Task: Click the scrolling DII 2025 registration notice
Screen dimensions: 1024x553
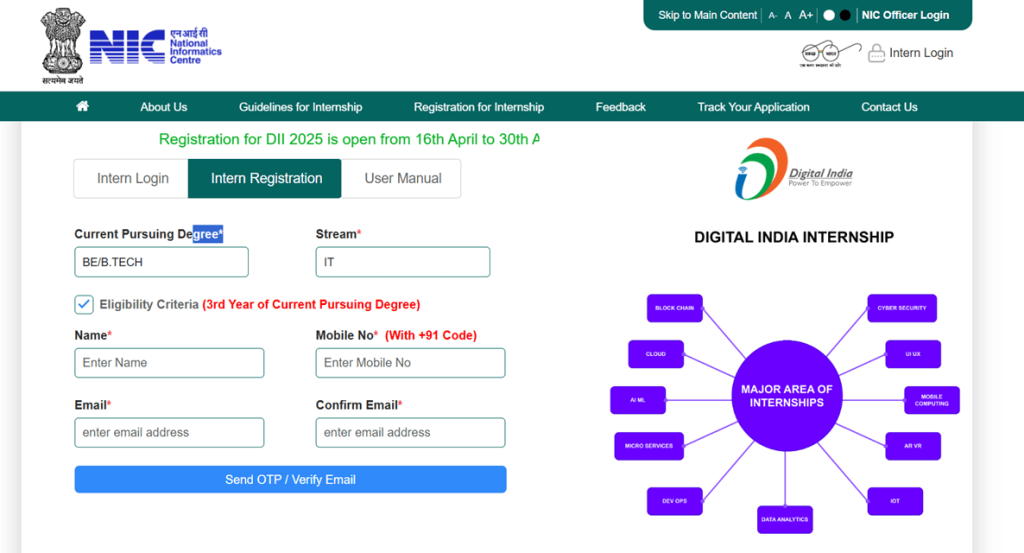Action: (349, 139)
